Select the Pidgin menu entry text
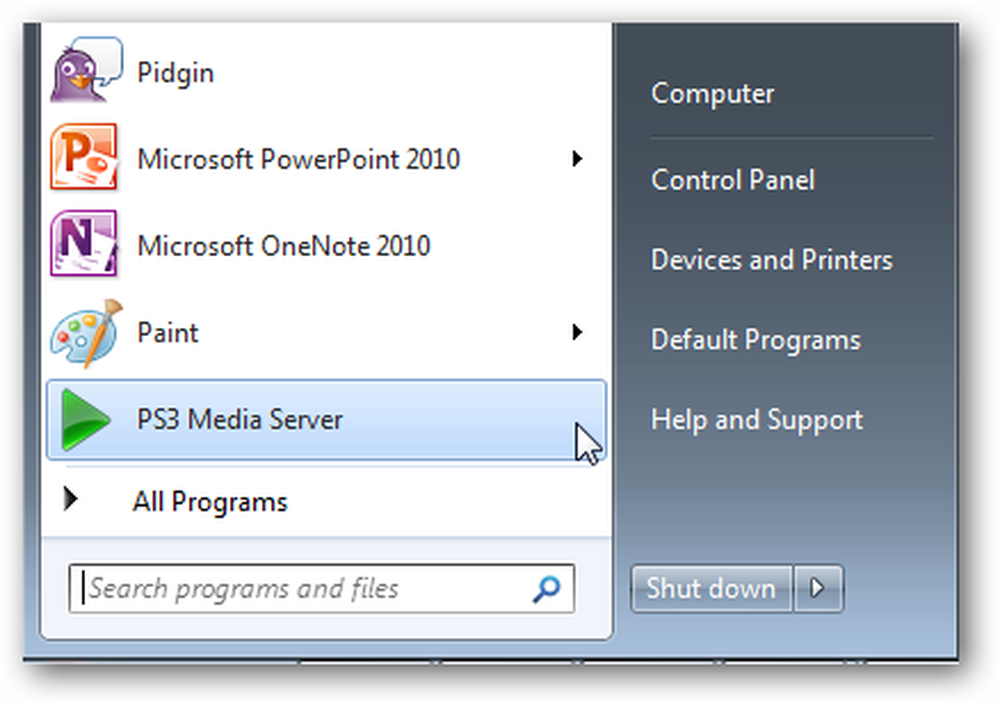Screen dimensions: 1000x705 tap(175, 73)
